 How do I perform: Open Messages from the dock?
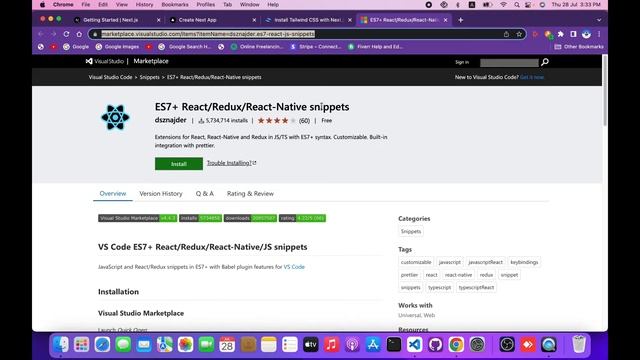(123, 344)
